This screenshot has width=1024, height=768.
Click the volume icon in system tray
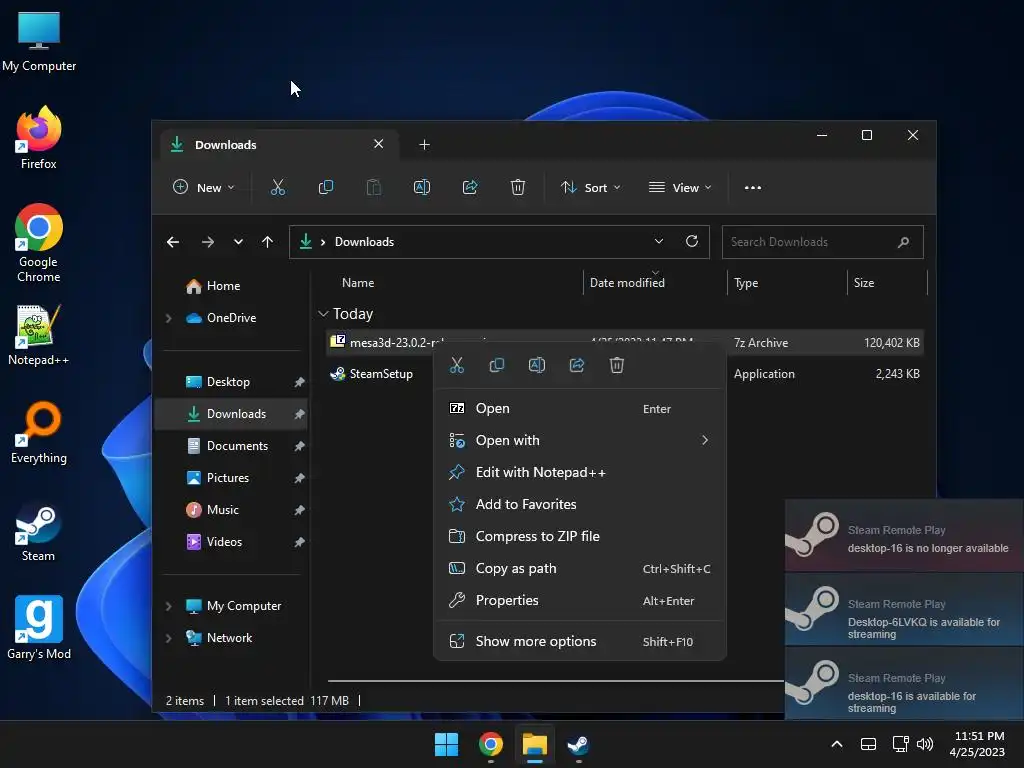925,744
